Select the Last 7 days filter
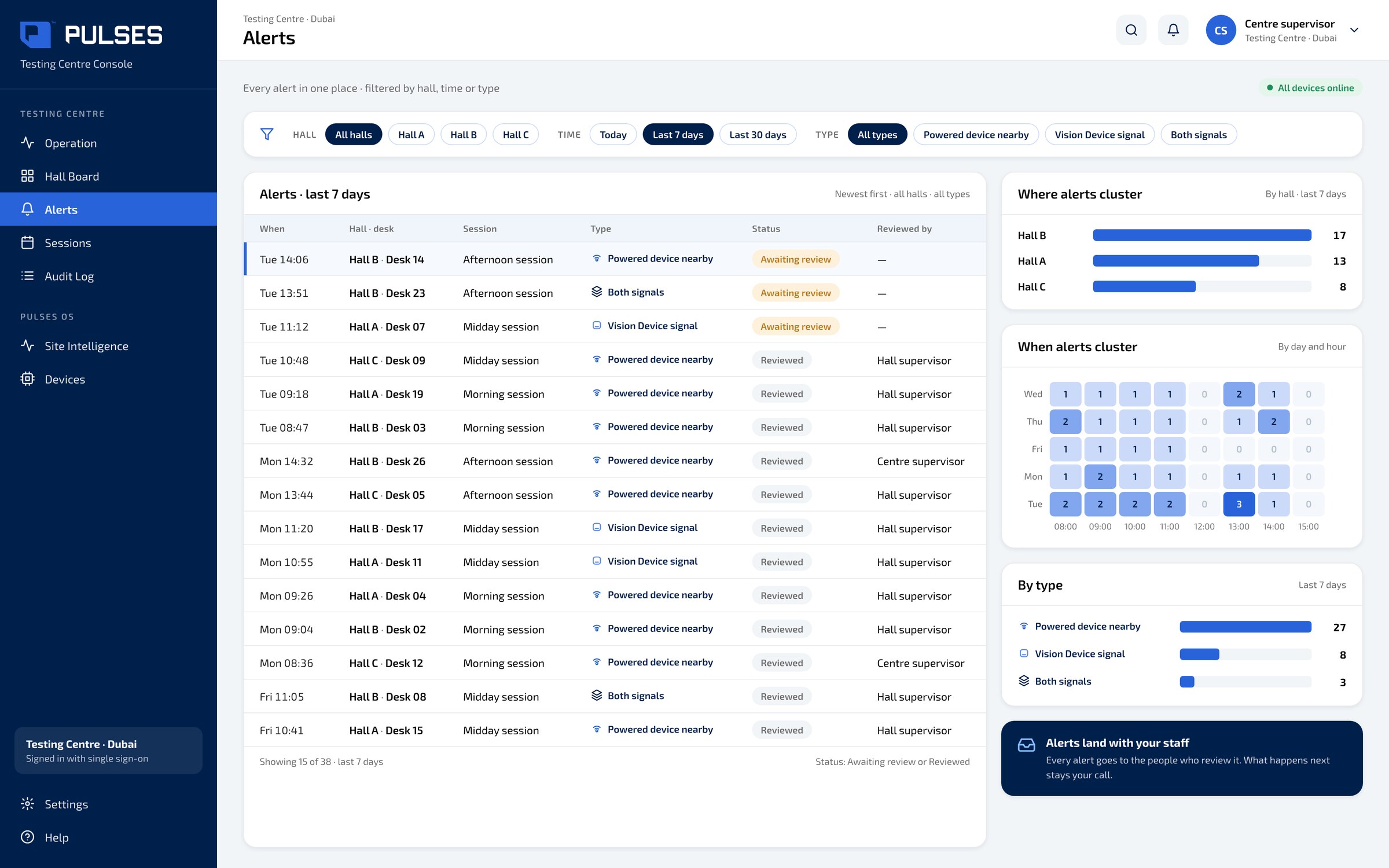Viewport: 1389px width, 868px height. tap(678, 134)
